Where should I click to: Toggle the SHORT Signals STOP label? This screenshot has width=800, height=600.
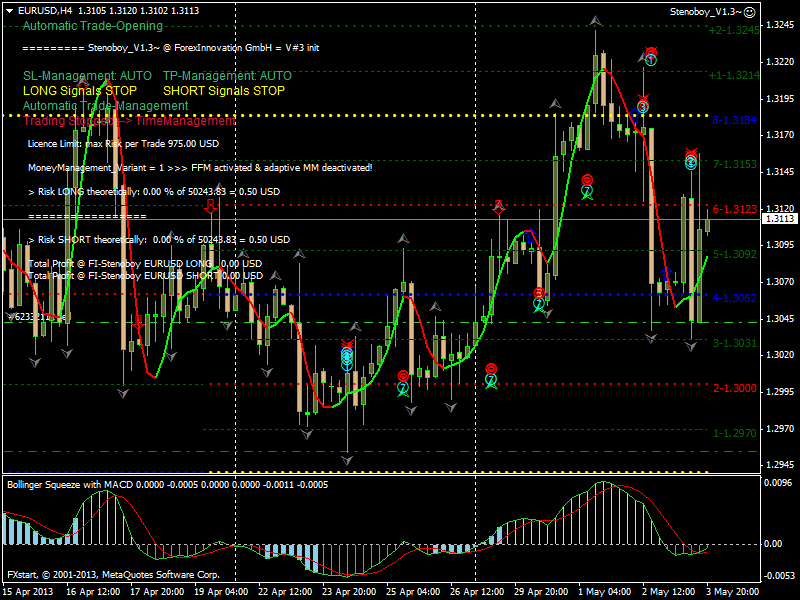[x=223, y=90]
